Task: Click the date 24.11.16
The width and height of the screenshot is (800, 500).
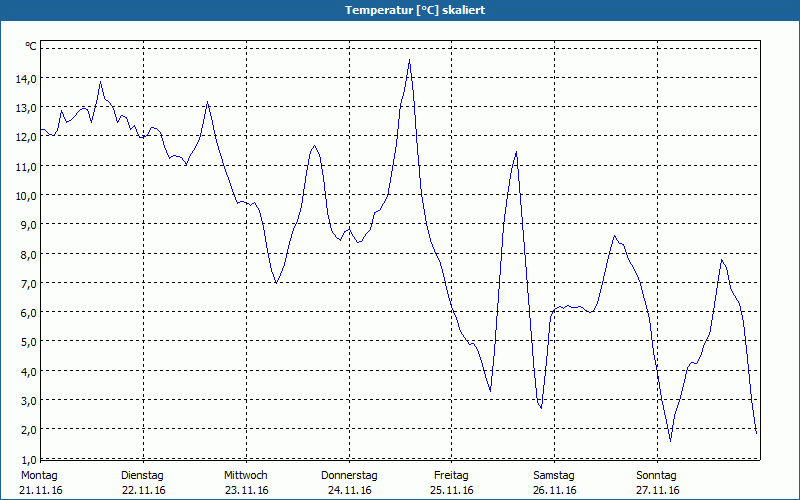Action: point(349,490)
